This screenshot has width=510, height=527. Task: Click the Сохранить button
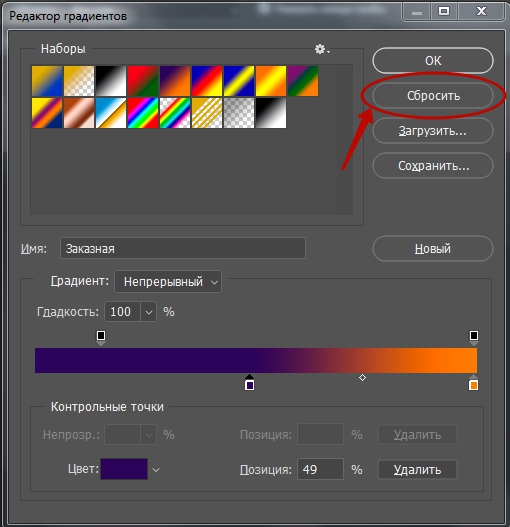pos(433,166)
